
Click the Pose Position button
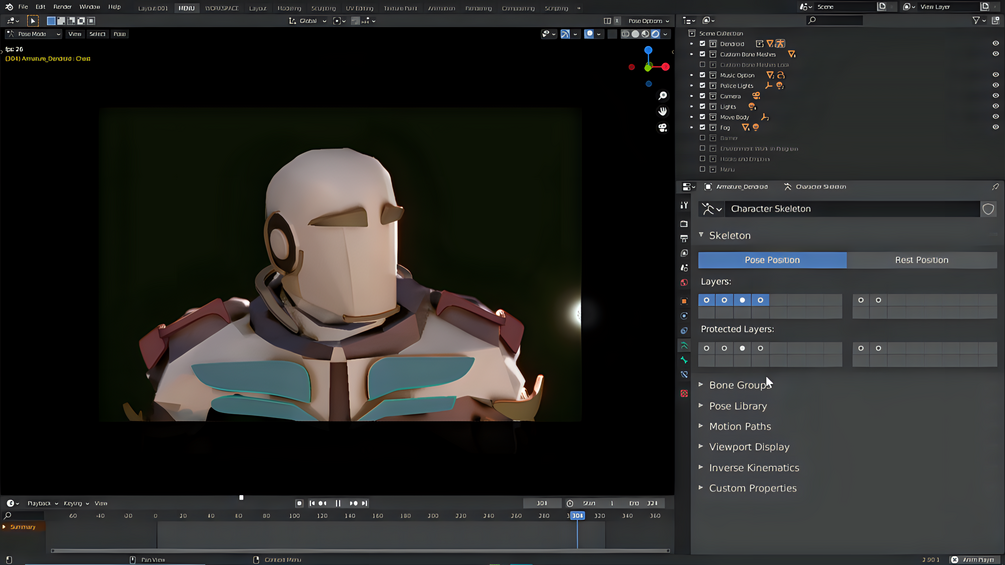click(x=772, y=260)
